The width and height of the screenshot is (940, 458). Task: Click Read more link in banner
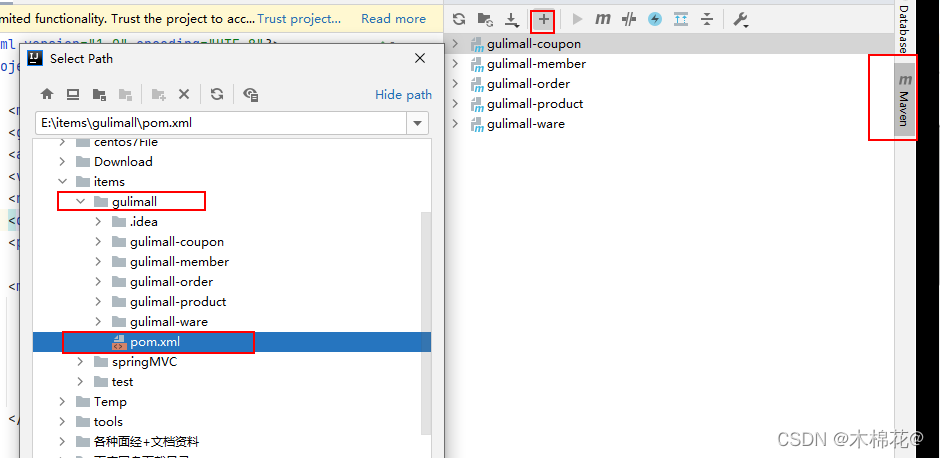click(x=393, y=19)
